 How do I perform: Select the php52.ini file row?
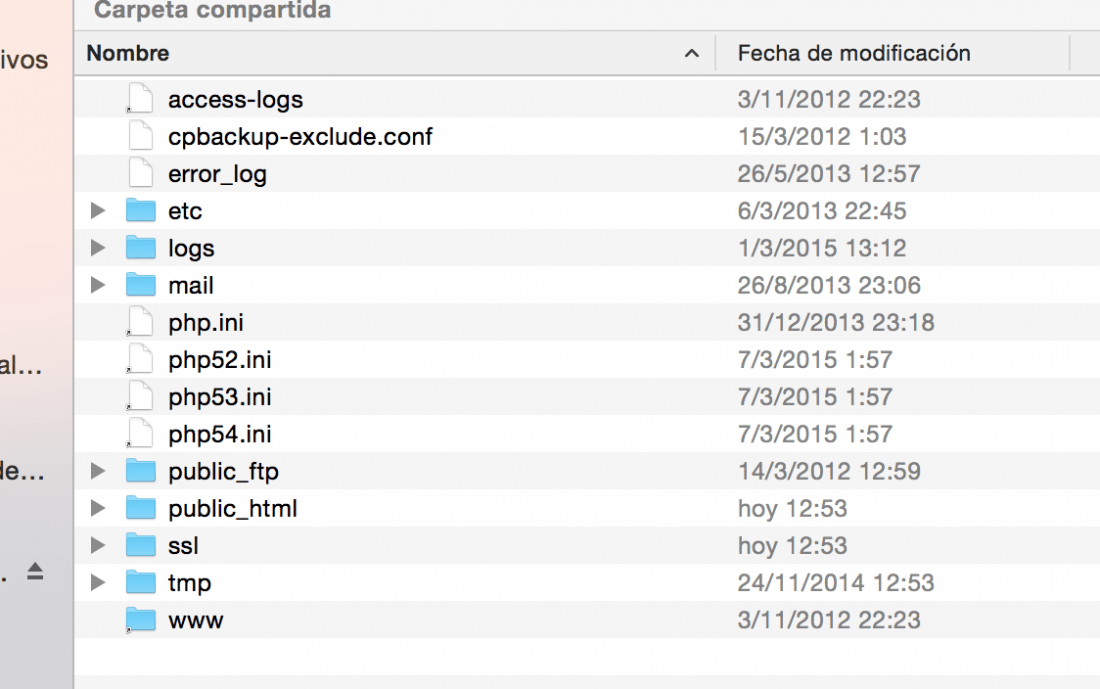point(587,359)
